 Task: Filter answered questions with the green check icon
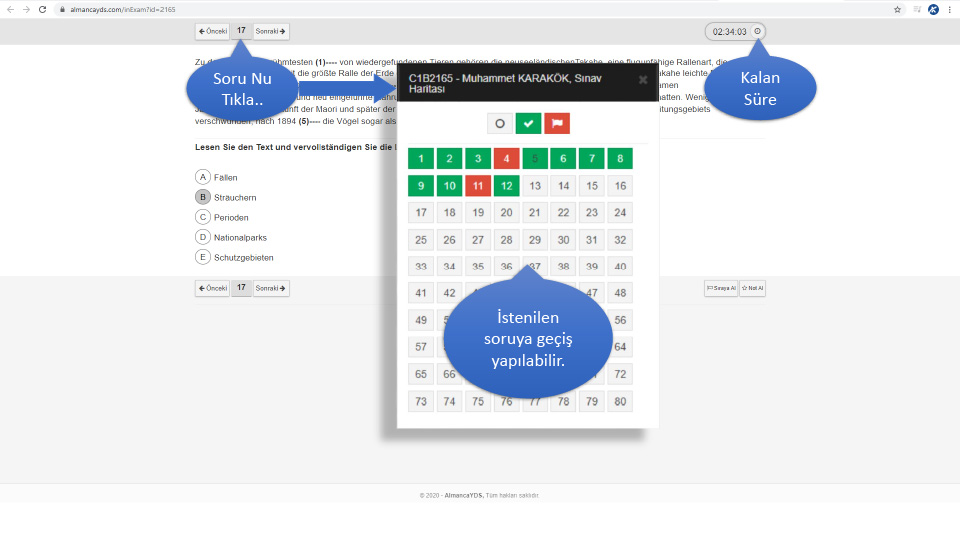click(x=528, y=124)
